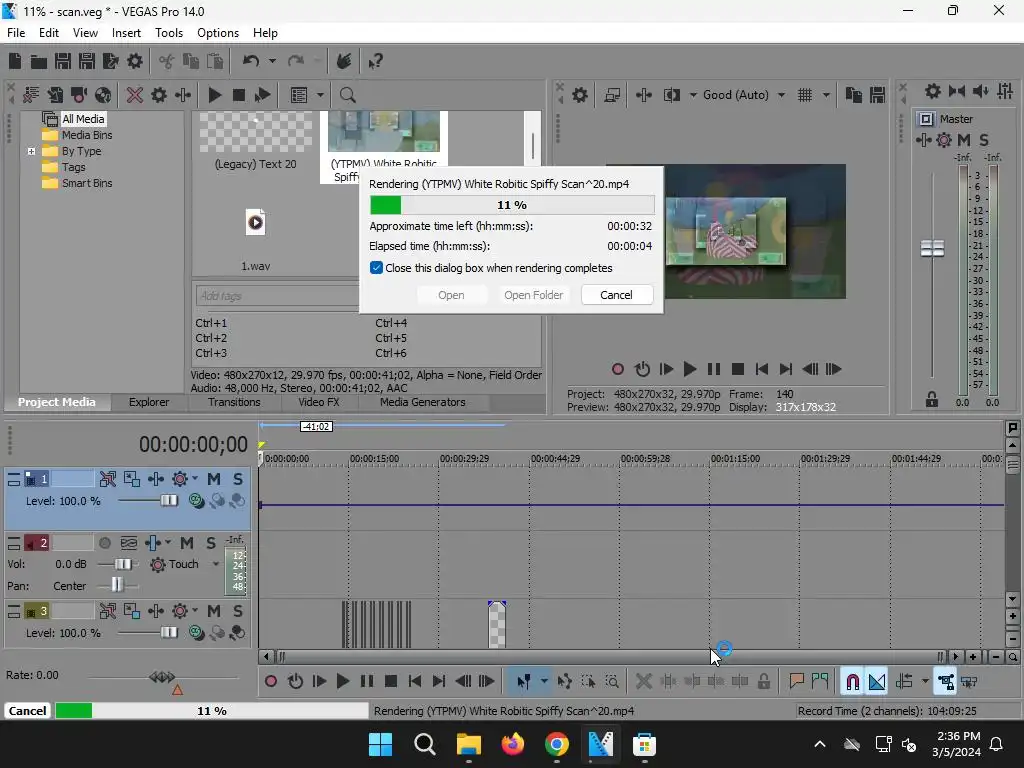Open the File menu
This screenshot has width=1024, height=768.
pos(16,33)
